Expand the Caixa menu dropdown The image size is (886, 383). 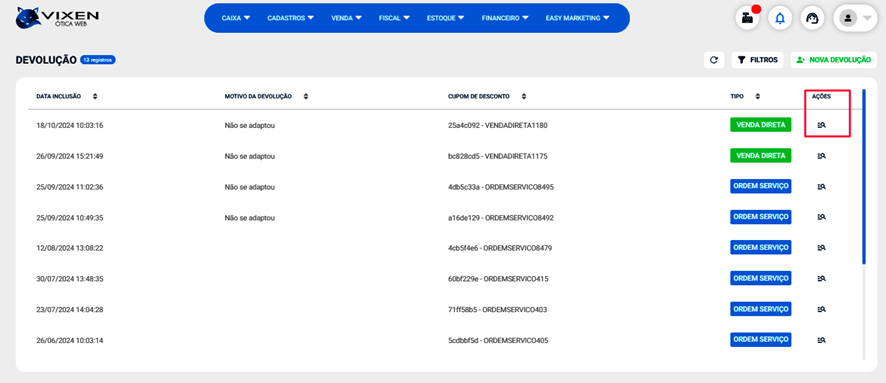coord(236,18)
